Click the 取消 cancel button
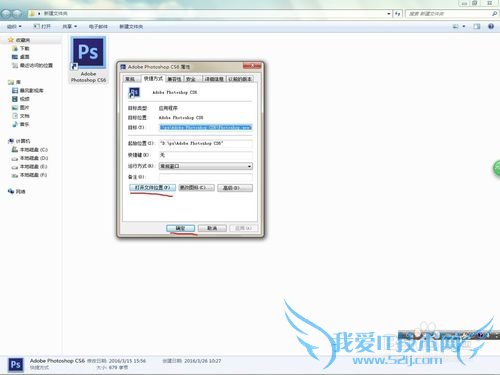Image resolution: width=500 pixels, height=375 pixels. [212, 228]
